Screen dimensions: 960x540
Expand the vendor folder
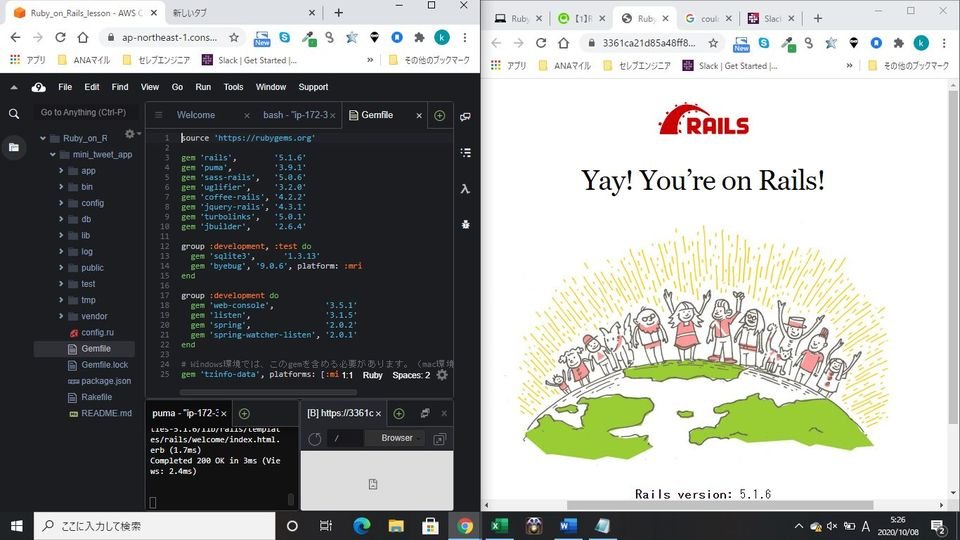tap(61, 316)
